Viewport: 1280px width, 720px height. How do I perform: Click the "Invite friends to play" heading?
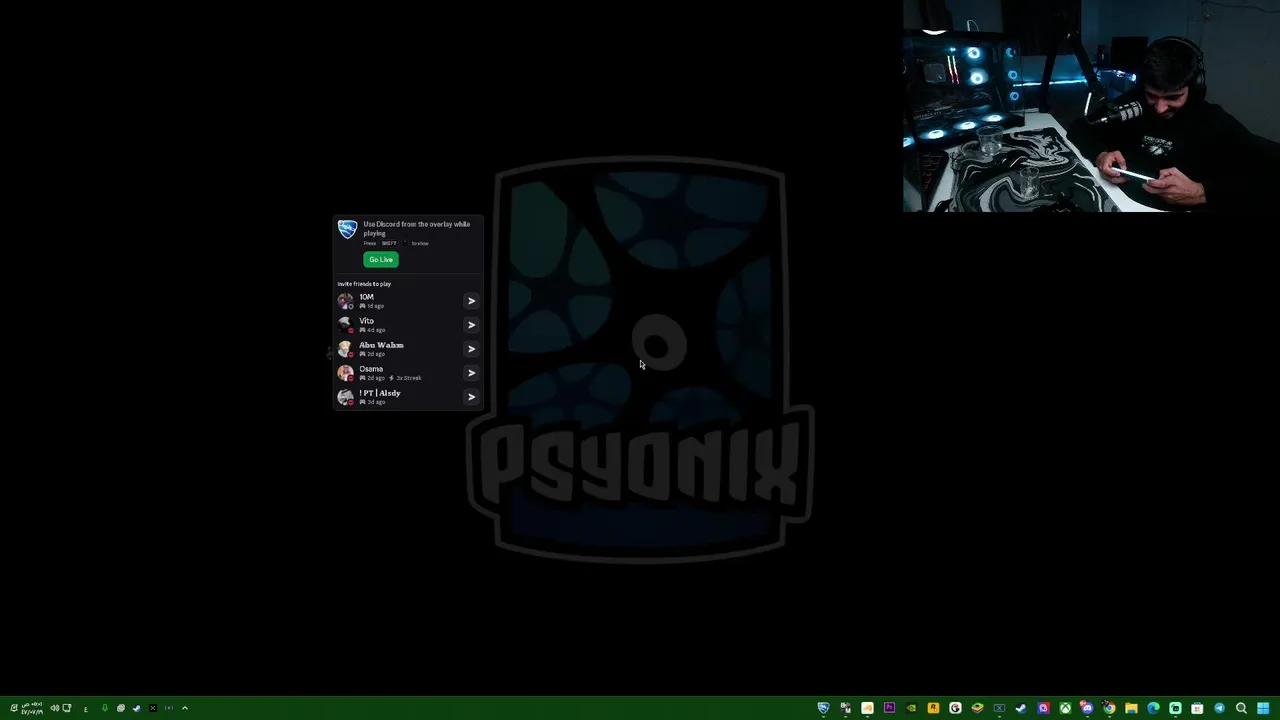pos(364,284)
